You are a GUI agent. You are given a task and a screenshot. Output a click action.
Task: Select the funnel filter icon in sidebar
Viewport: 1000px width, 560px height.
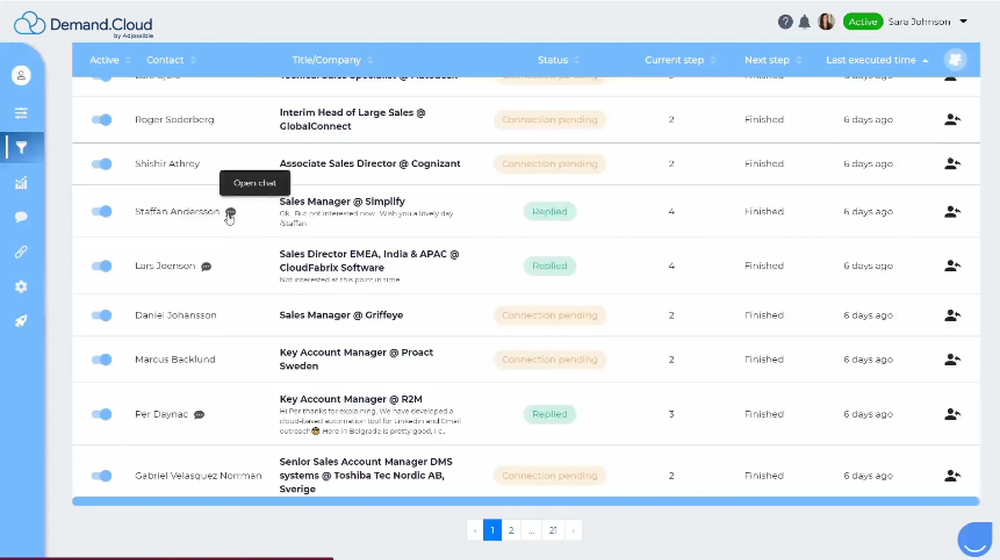tap(21, 148)
